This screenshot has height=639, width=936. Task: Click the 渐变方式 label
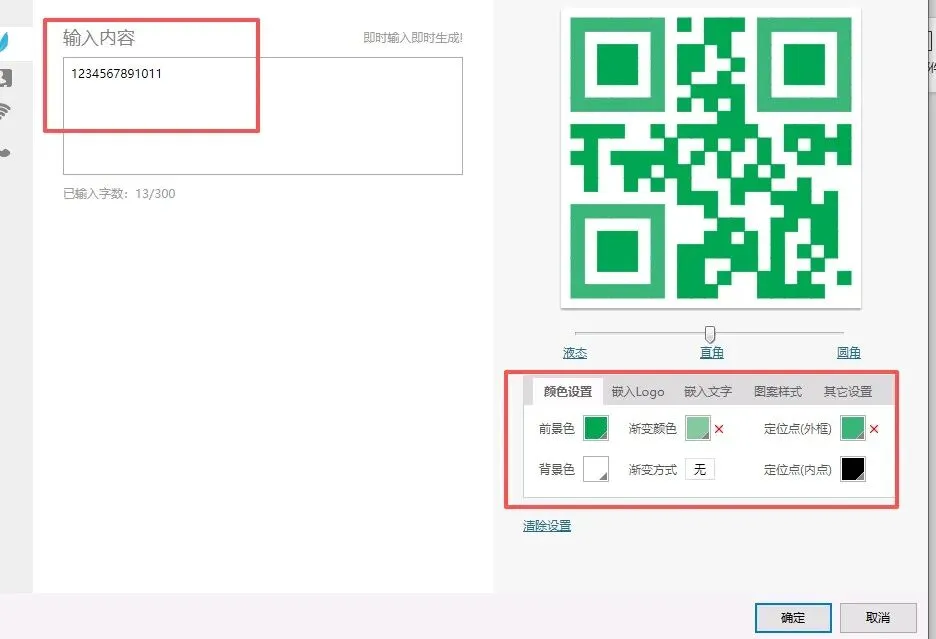(652, 470)
